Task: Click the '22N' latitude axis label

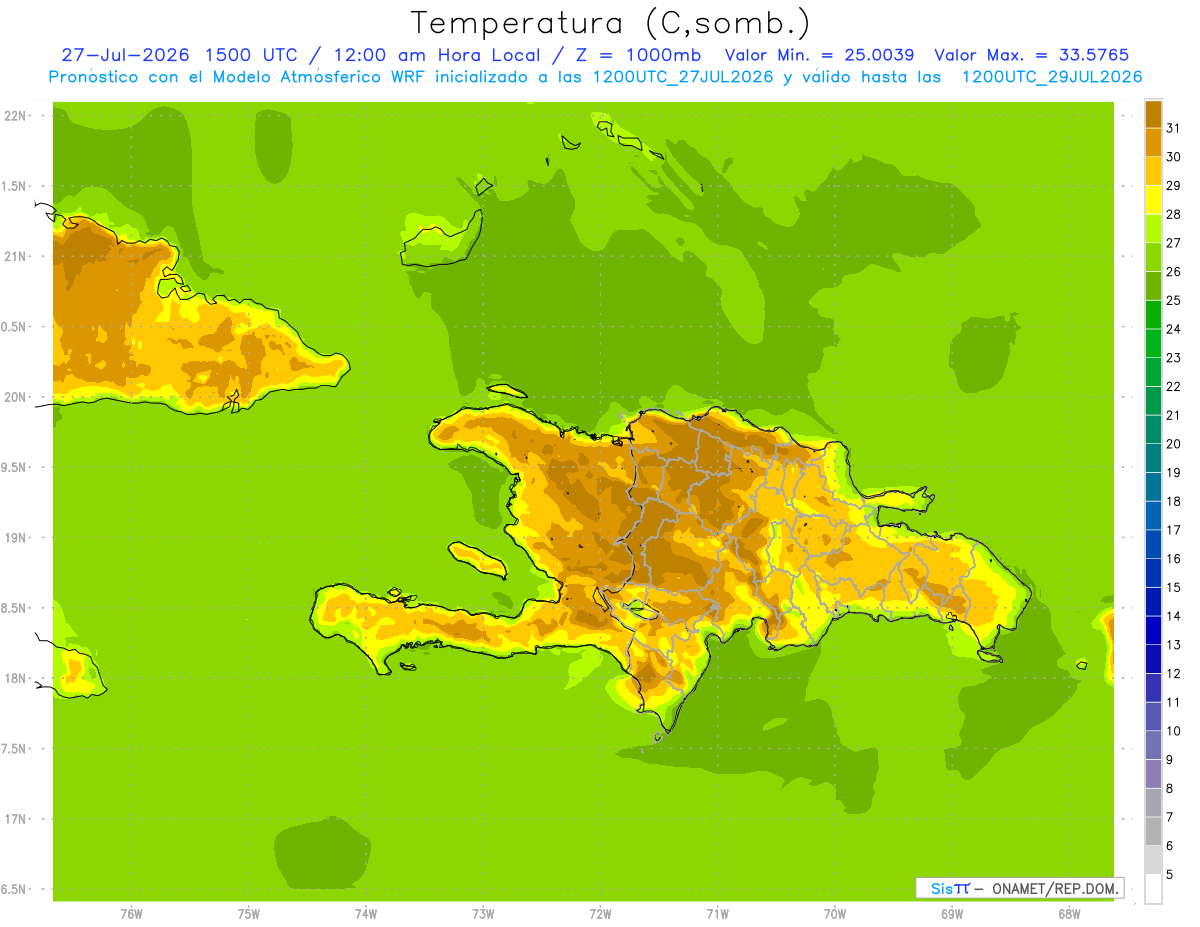Action: [16, 115]
